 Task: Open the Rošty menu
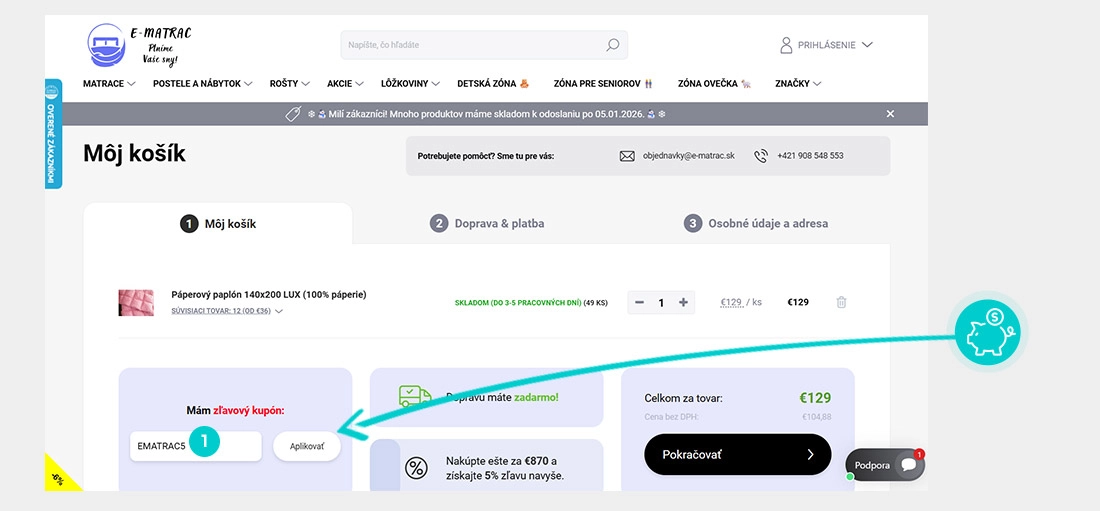coord(290,84)
